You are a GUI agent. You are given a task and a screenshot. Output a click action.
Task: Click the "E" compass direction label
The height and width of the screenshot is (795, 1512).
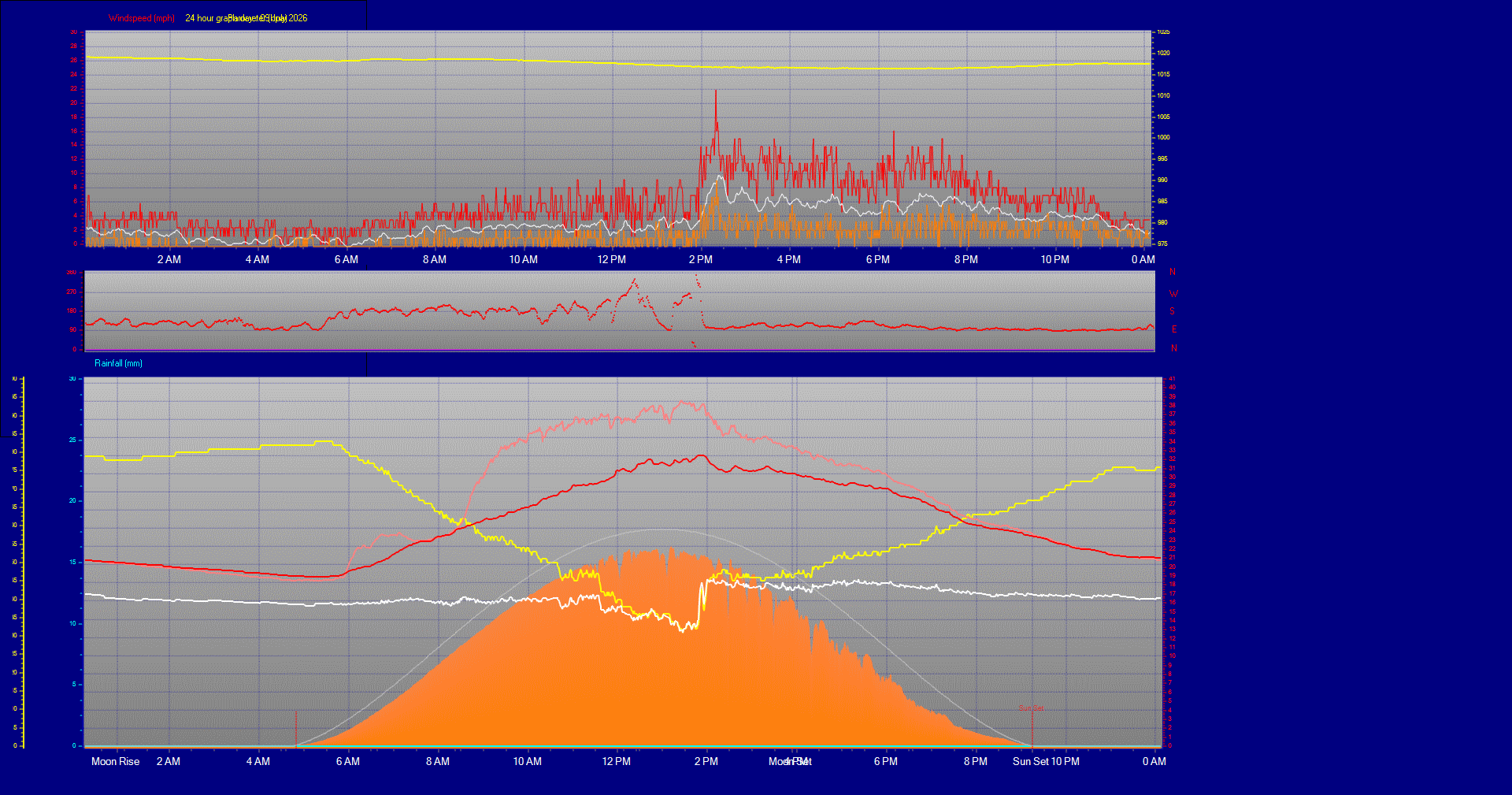point(1173,329)
